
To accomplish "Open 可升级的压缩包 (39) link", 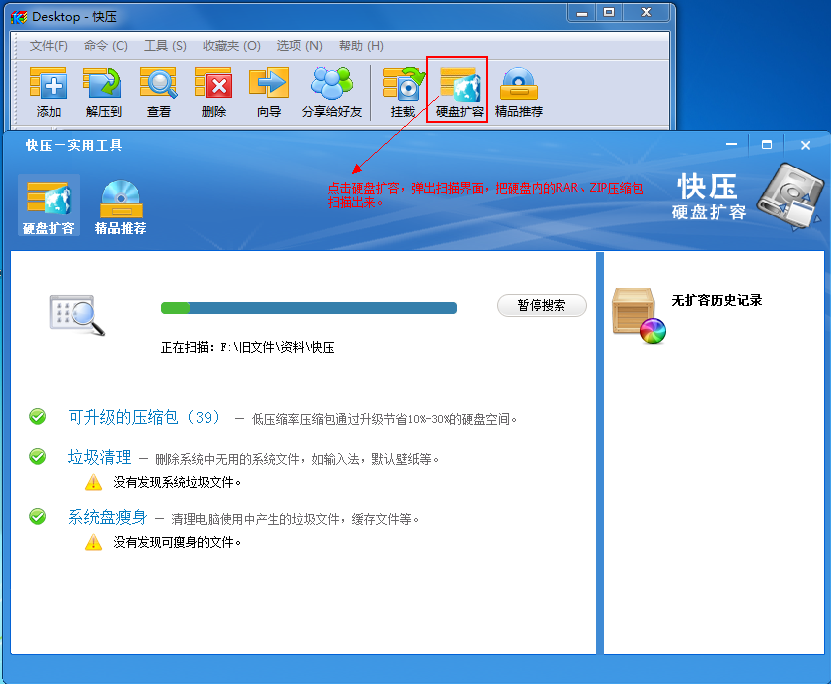I will pos(144,417).
